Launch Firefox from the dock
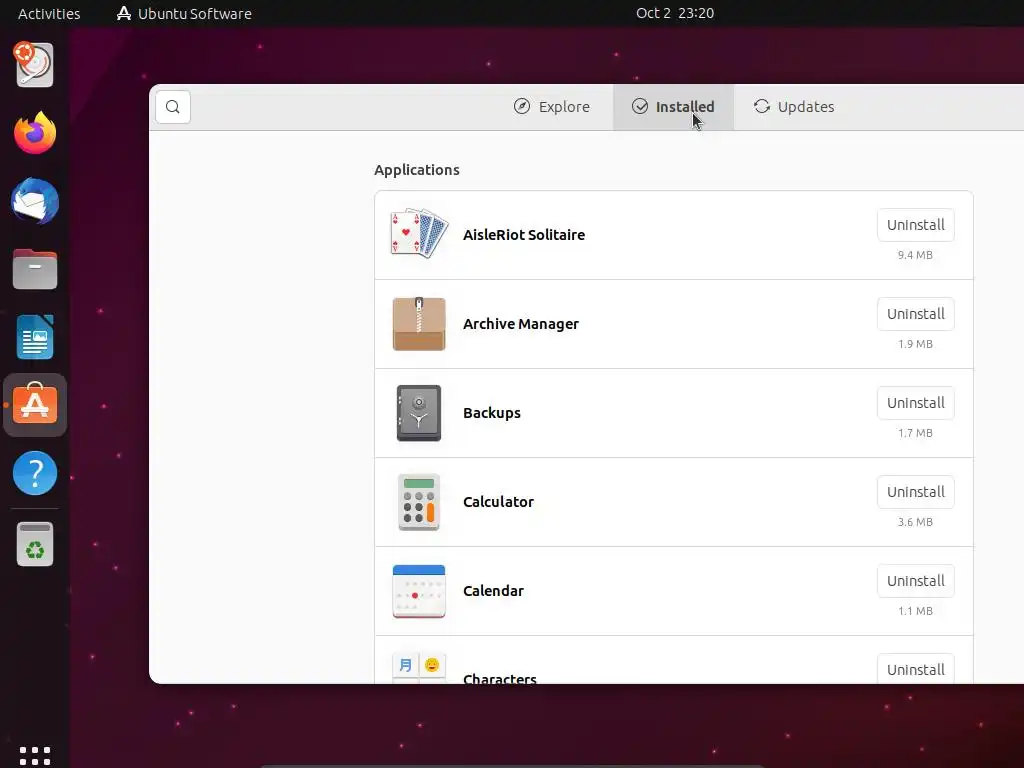This screenshot has height=768, width=1024. [35, 133]
